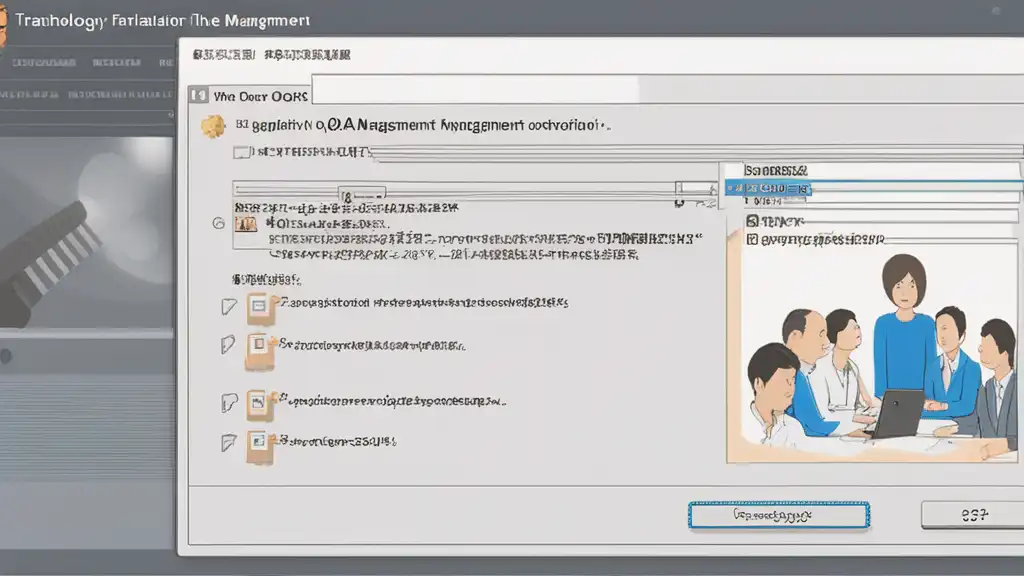The image size is (1024, 576).
Task: Toggle the fourth flag checkbox in the options list
Action: coord(229,442)
